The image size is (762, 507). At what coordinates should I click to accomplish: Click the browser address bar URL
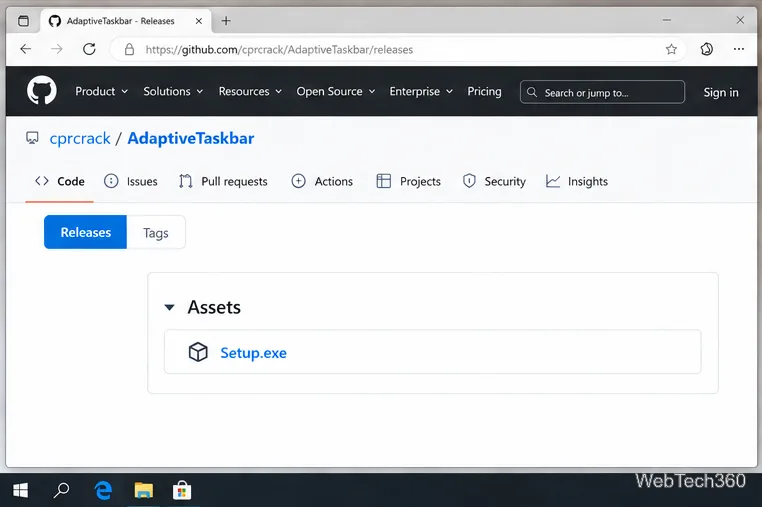click(x=279, y=50)
